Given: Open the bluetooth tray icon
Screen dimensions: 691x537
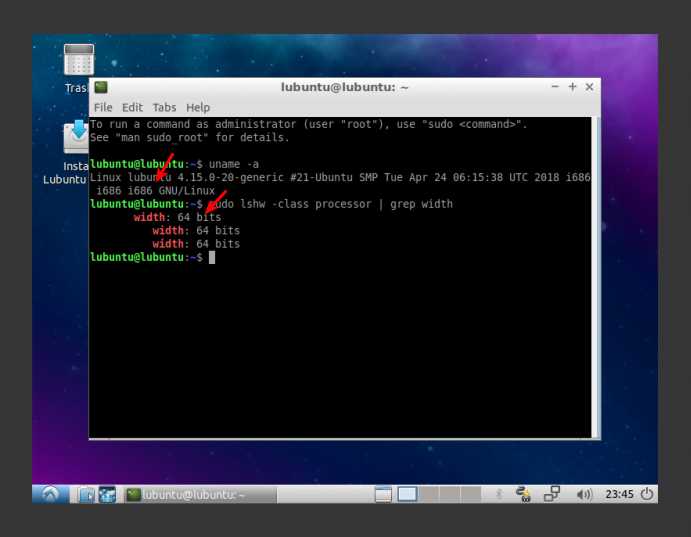Looking at the screenshot, I should tap(499, 494).
